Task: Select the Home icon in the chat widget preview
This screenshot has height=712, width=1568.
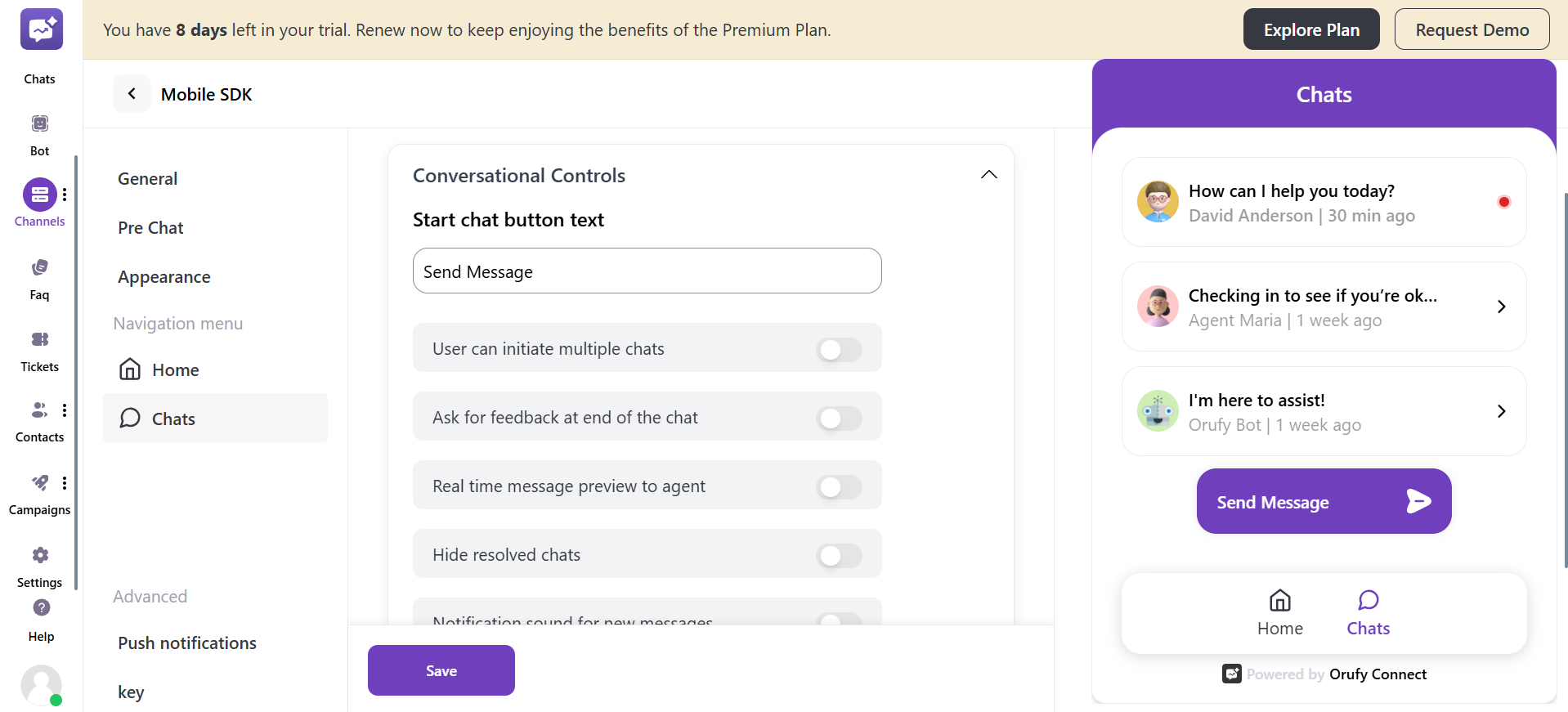Action: (x=1279, y=612)
